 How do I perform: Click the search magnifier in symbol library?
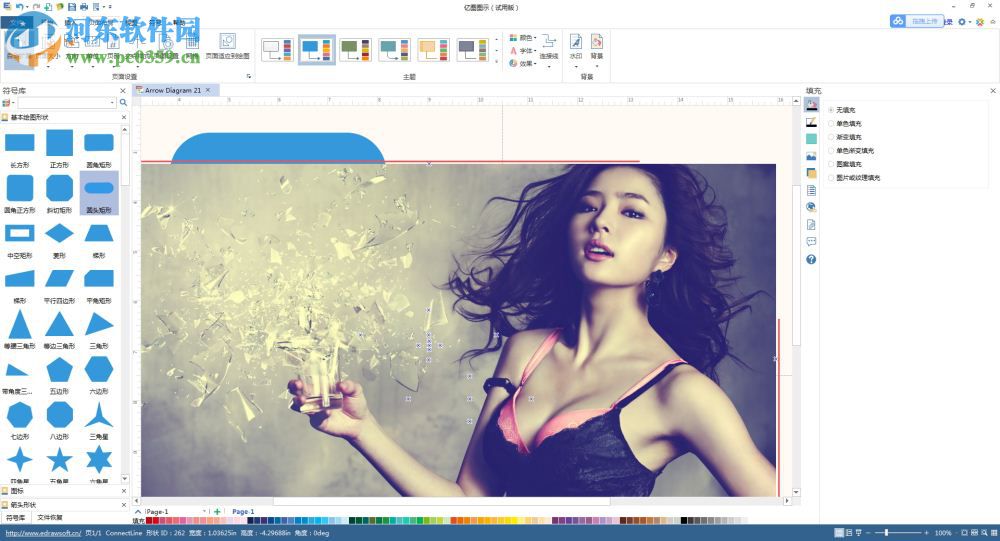pyautogui.click(x=123, y=102)
